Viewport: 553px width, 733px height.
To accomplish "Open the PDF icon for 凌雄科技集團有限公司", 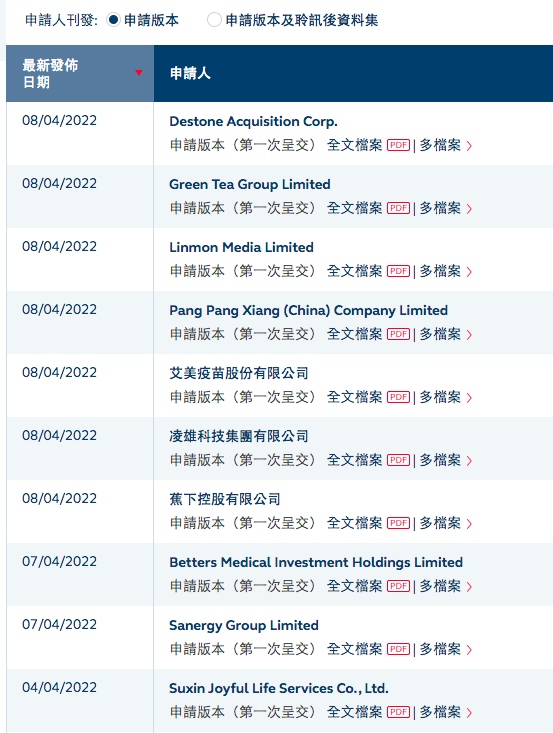I will [x=398, y=460].
